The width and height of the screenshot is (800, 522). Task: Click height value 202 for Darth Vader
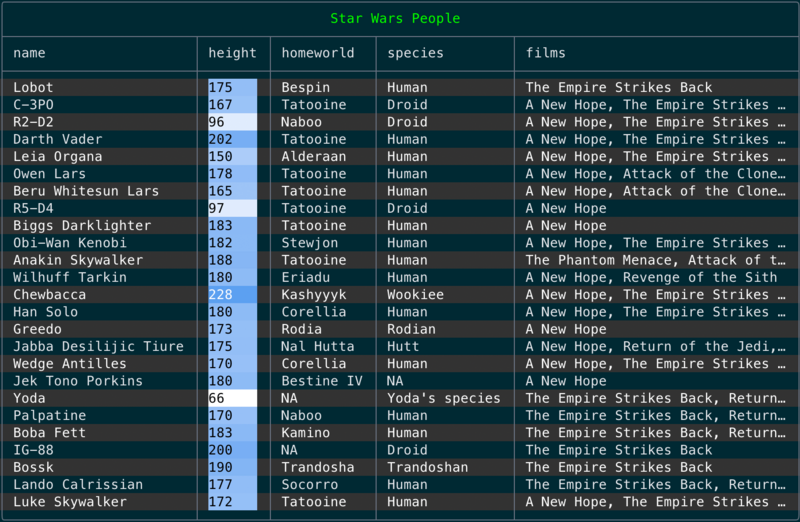tap(220, 139)
